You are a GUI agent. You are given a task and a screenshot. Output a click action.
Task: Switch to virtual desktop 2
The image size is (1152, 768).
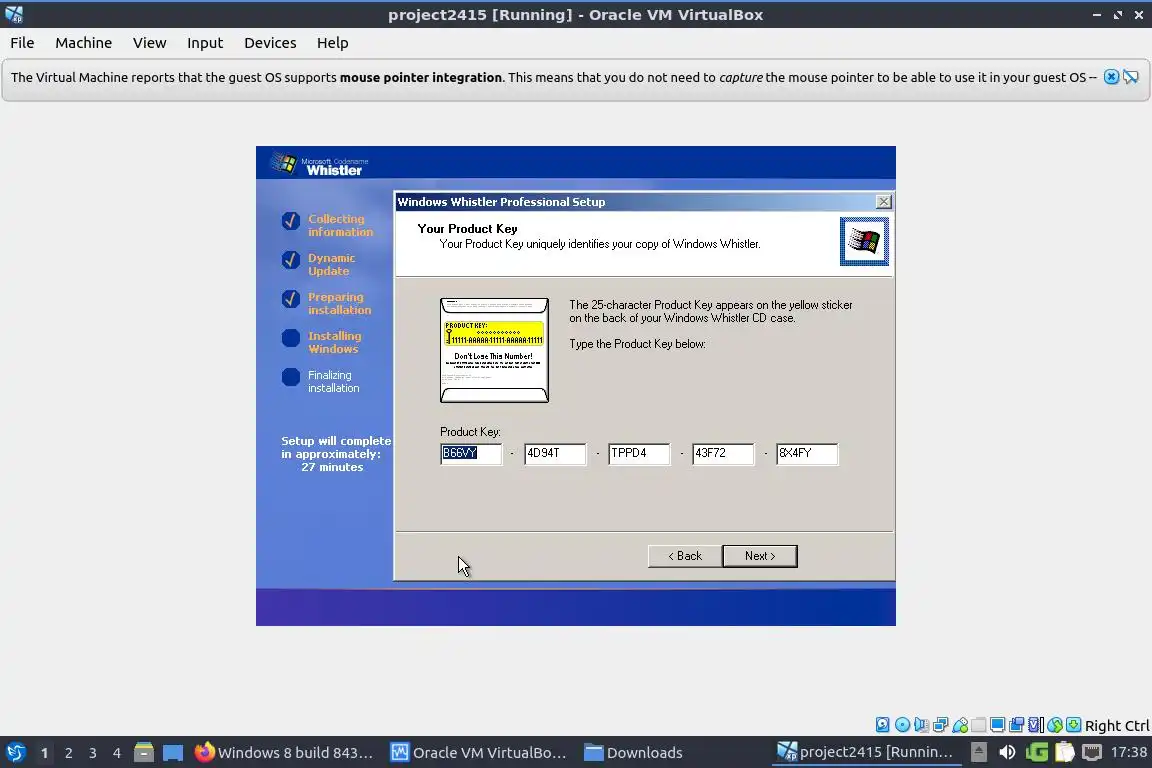(x=68, y=753)
